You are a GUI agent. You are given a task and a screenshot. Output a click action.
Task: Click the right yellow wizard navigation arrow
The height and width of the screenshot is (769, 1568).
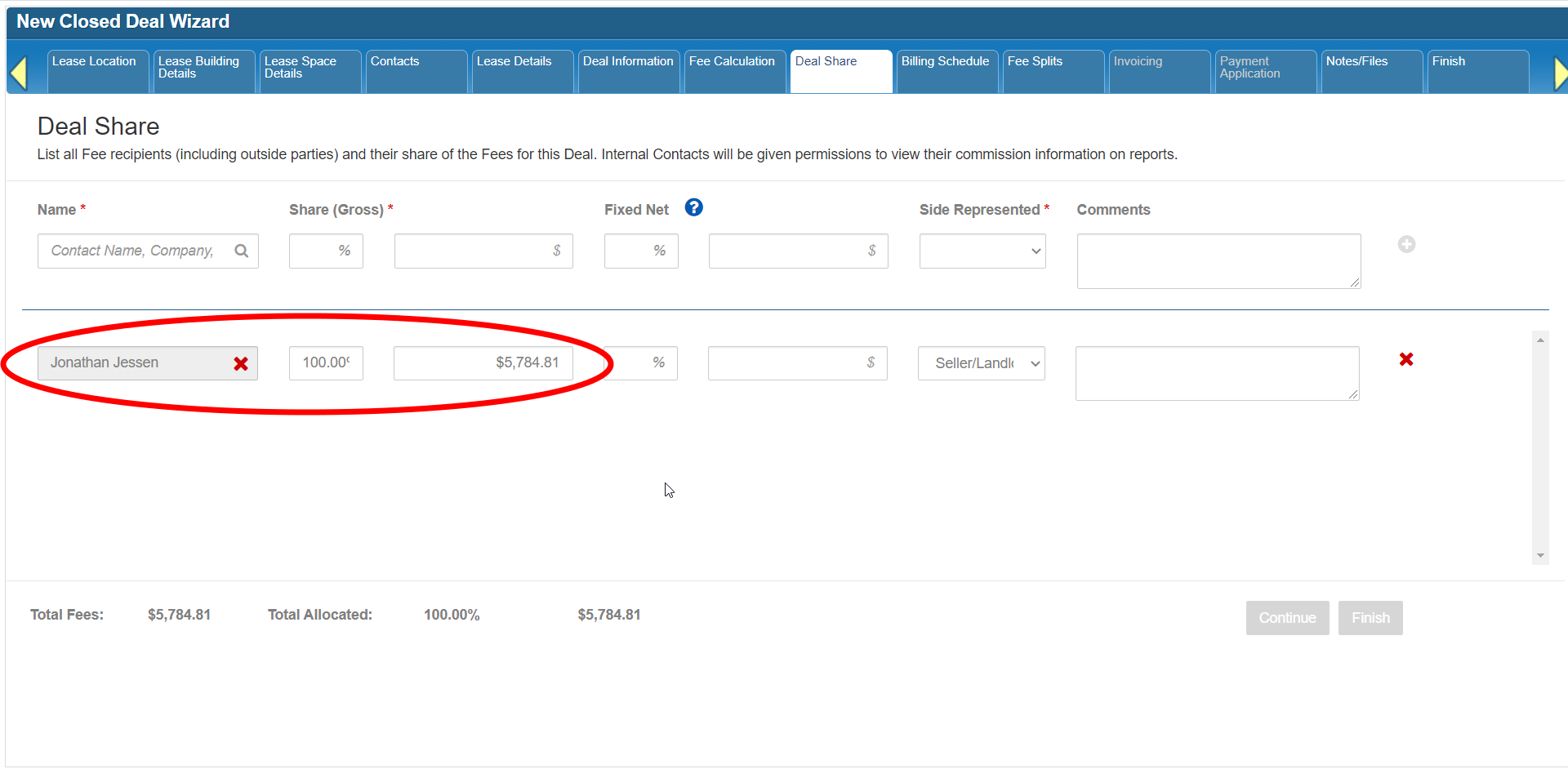click(1560, 73)
